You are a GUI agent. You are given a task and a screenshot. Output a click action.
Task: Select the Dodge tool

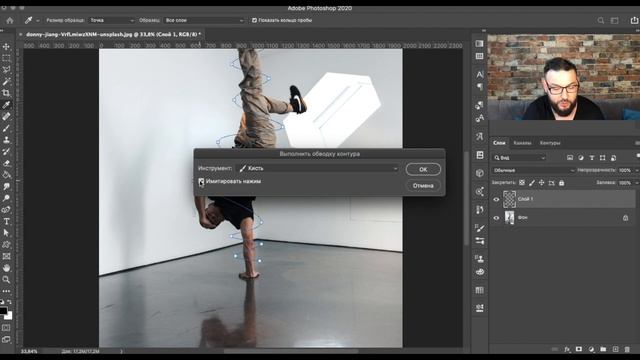click(6, 198)
